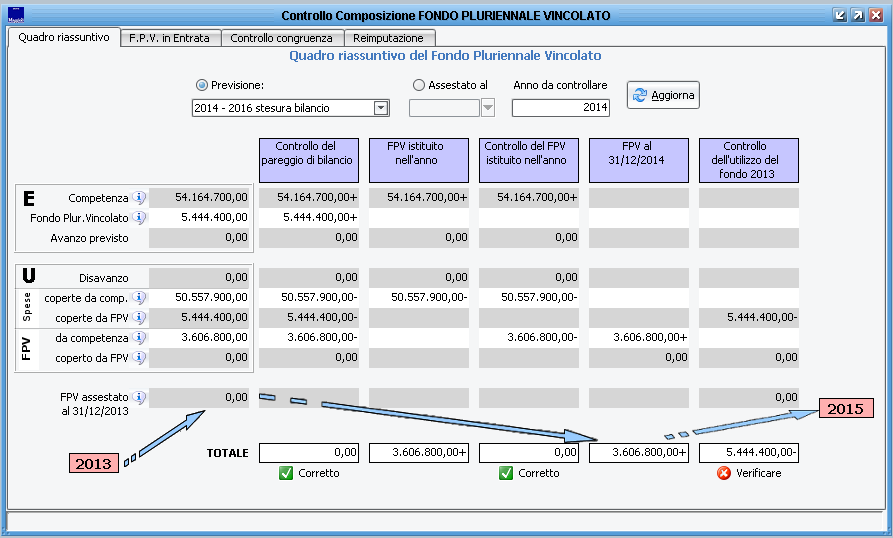893x538 pixels.
Task: Open the Assestato al date dropdown
Action: pos(488,108)
